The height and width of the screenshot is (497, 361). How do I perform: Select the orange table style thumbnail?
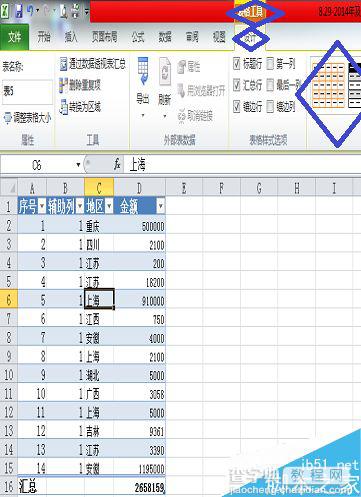(x=328, y=85)
